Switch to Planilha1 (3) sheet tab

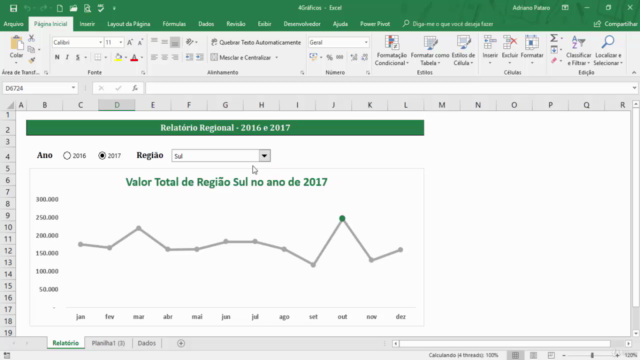coord(108,343)
